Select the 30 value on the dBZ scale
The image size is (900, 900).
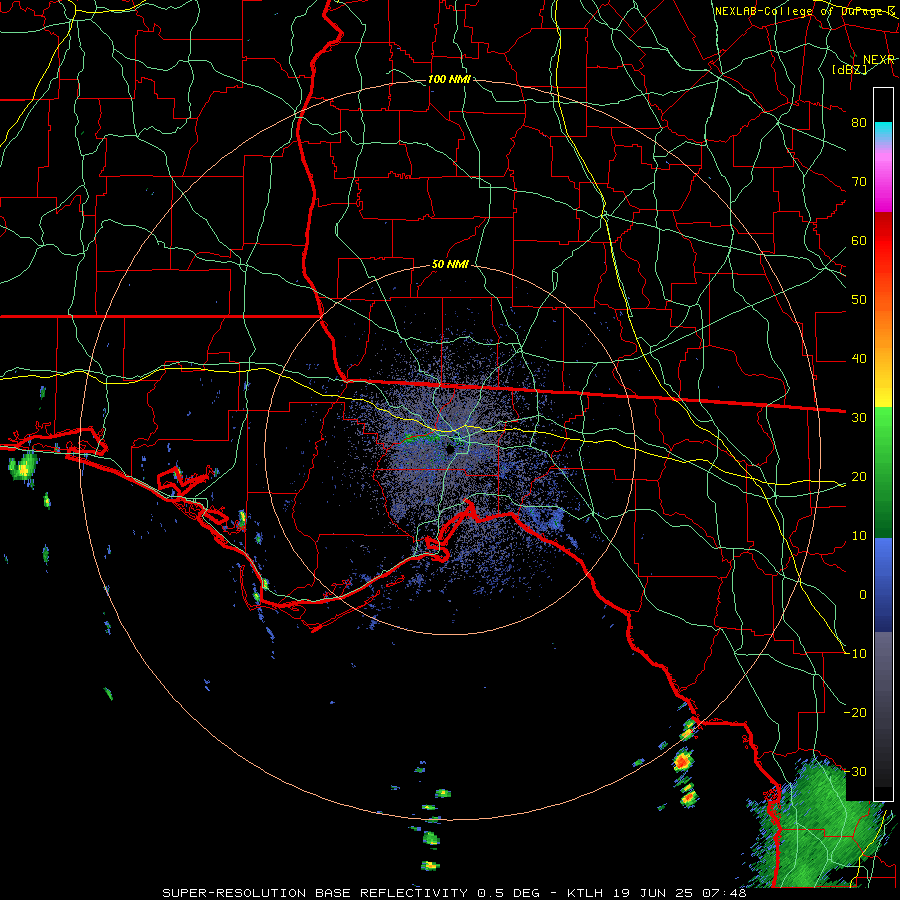(859, 418)
